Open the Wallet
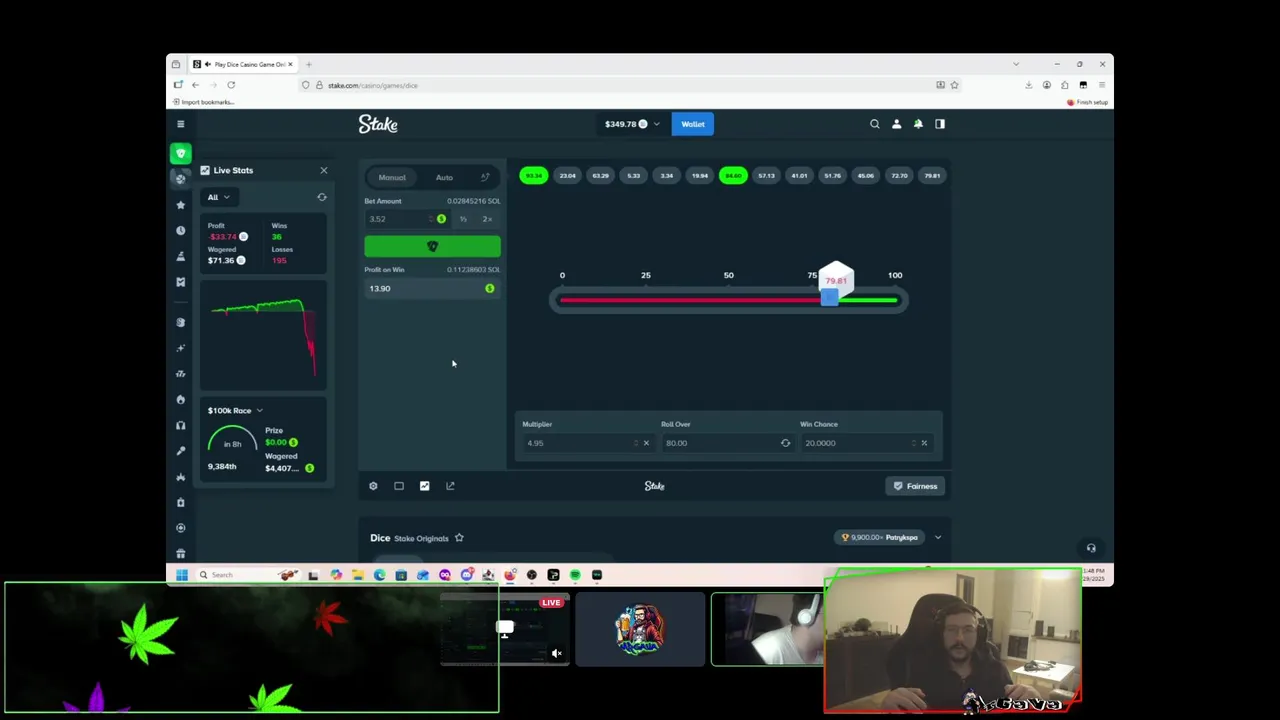This screenshot has height=720, width=1280. point(693,124)
